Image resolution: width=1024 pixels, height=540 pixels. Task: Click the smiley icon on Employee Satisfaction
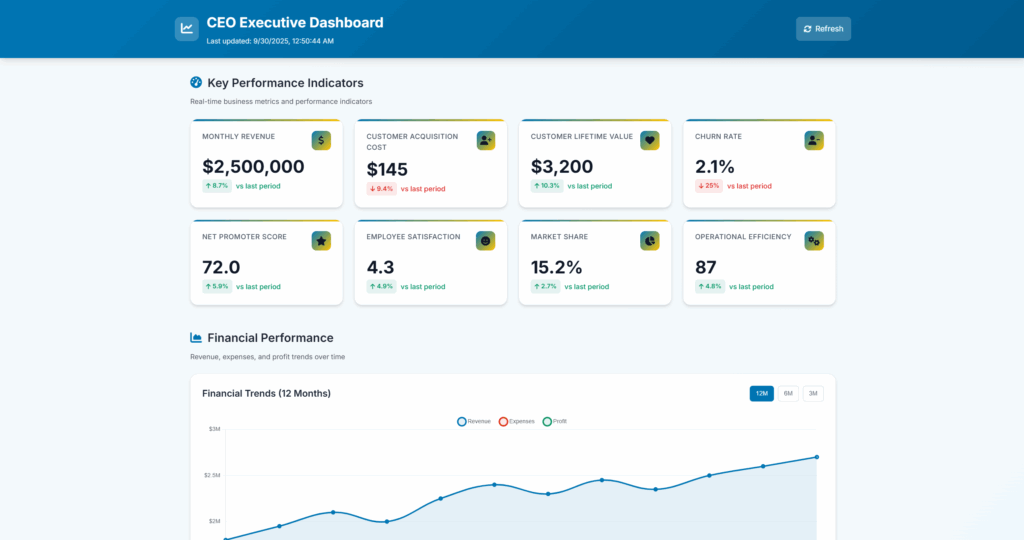[485, 241]
